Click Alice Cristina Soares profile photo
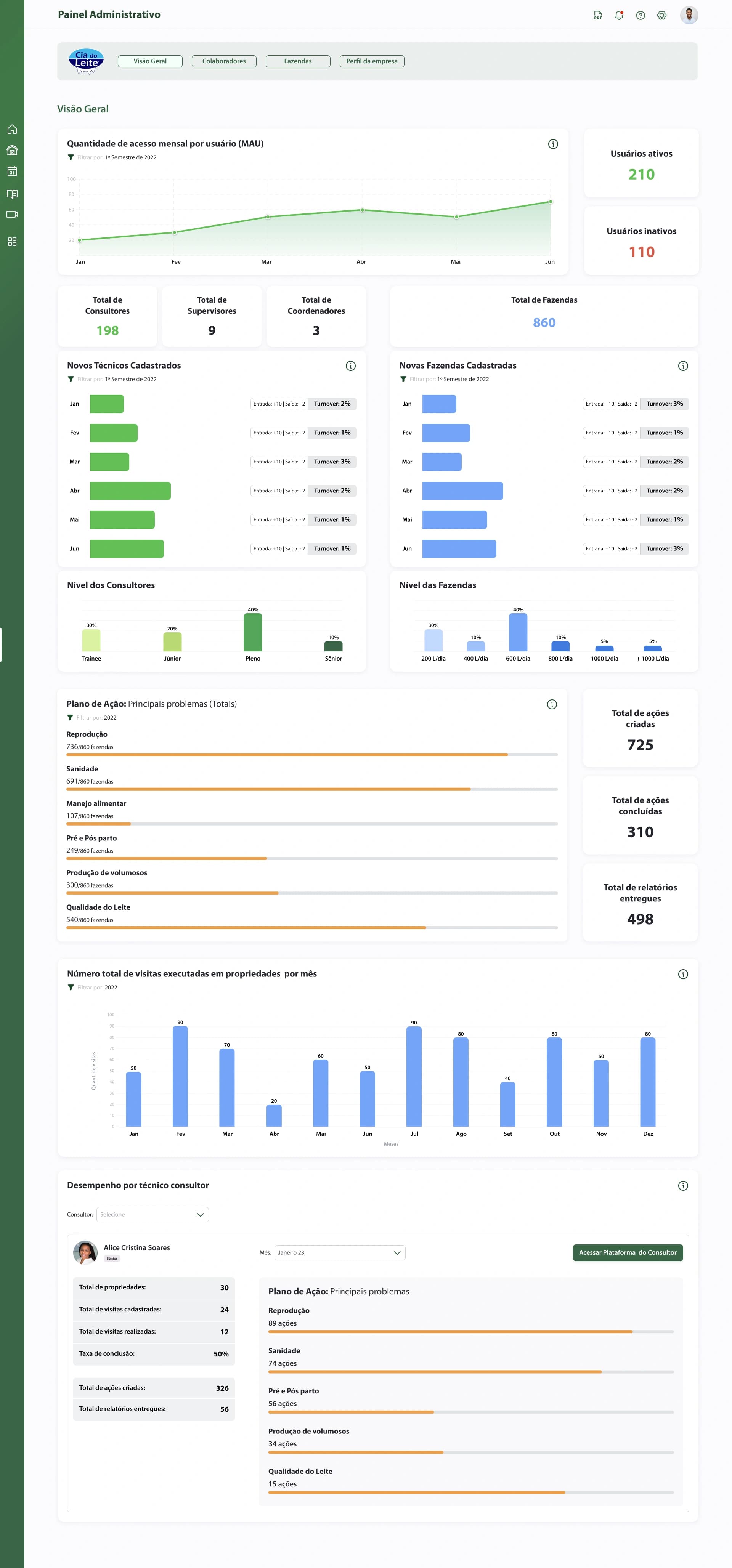The height and width of the screenshot is (1568, 732). pos(85,1252)
